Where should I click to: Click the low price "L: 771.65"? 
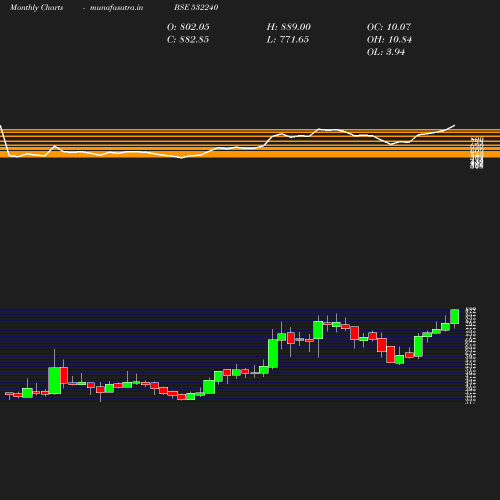[x=287, y=40]
